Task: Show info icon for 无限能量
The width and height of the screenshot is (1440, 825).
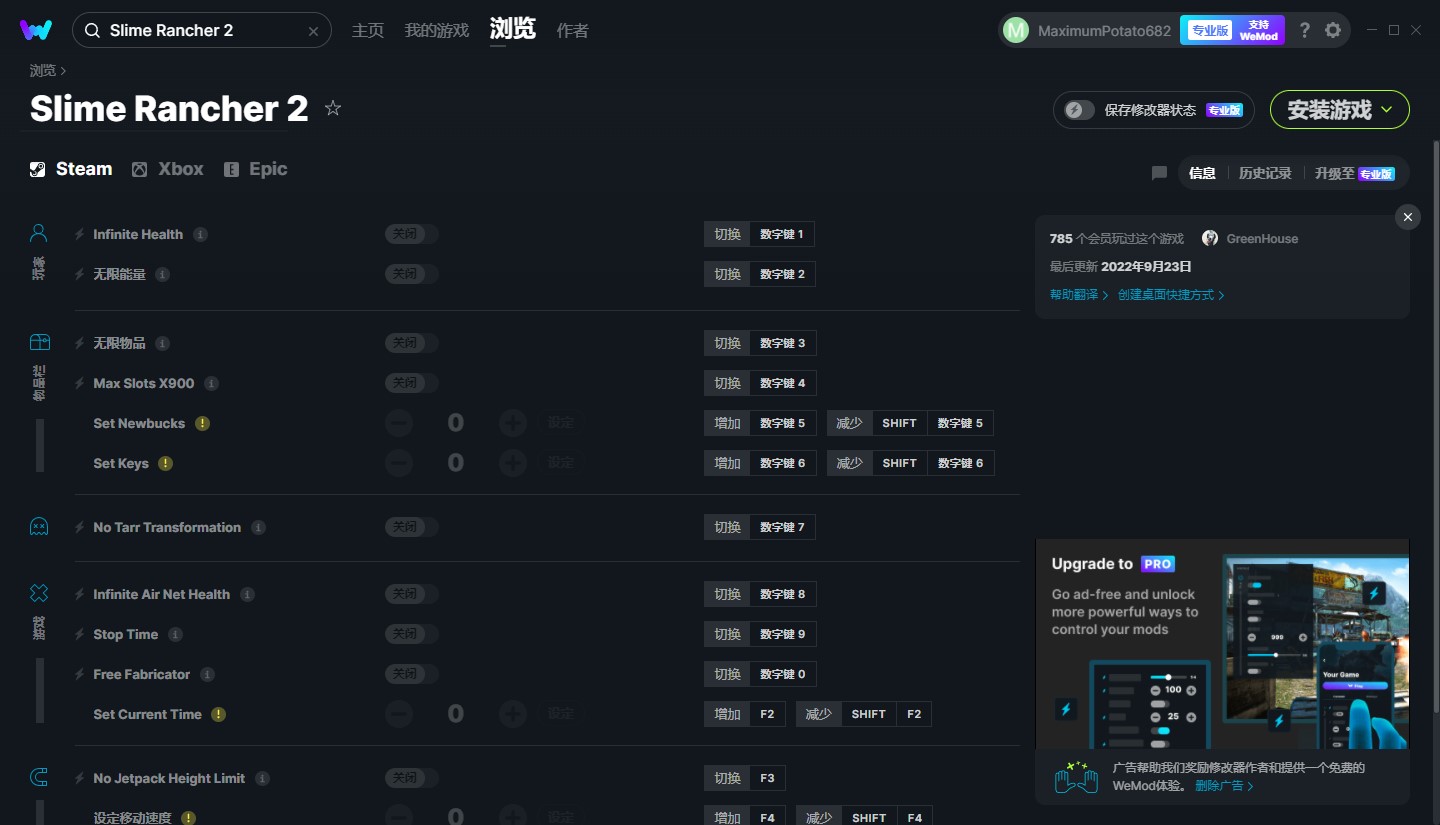Action: coord(162,274)
